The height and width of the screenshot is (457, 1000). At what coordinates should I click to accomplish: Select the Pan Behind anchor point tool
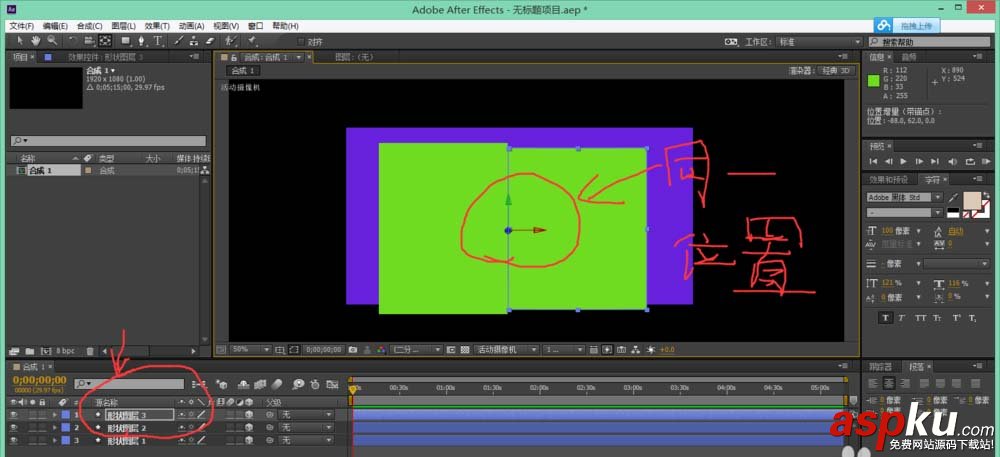105,41
